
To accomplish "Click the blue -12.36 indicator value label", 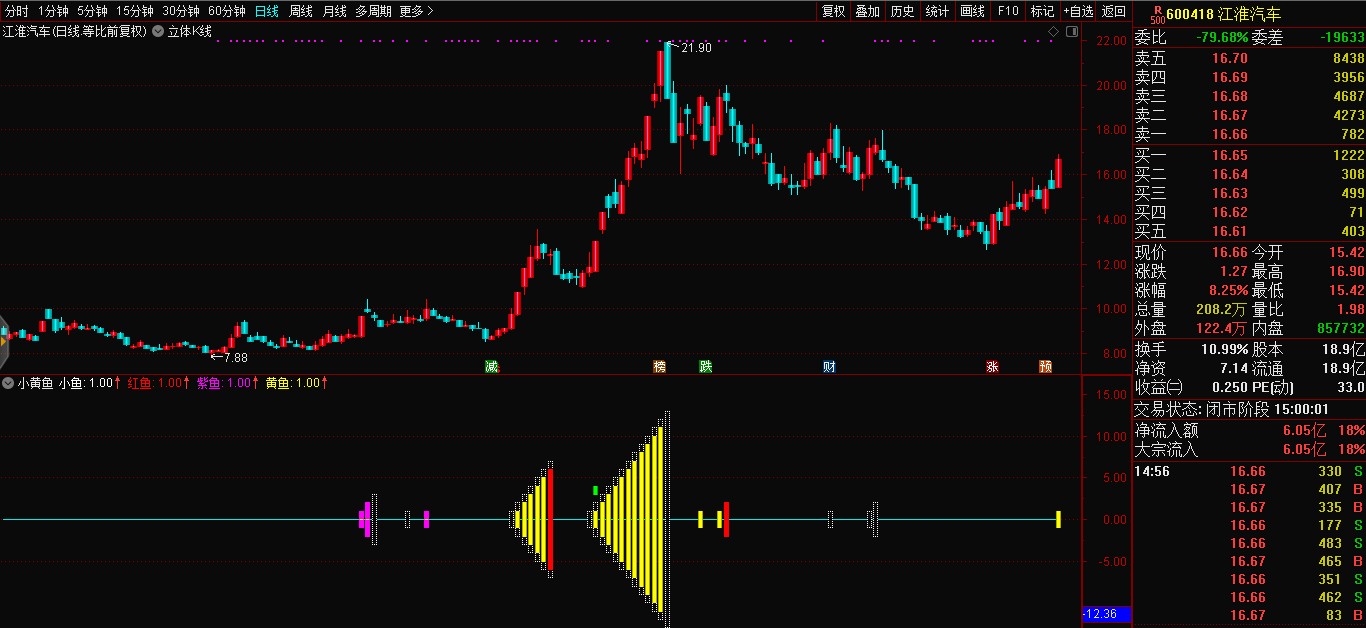I will click(x=1105, y=613).
